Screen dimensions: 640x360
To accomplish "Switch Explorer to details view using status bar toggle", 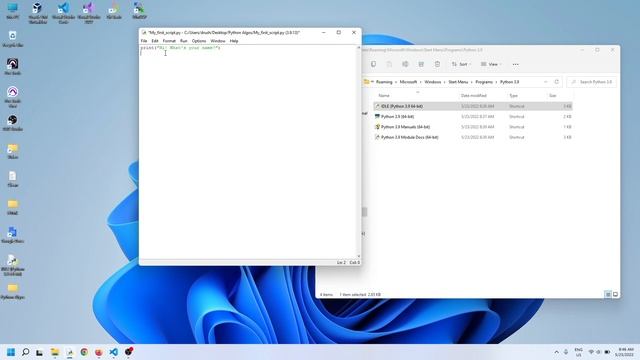I will click(x=607, y=294).
